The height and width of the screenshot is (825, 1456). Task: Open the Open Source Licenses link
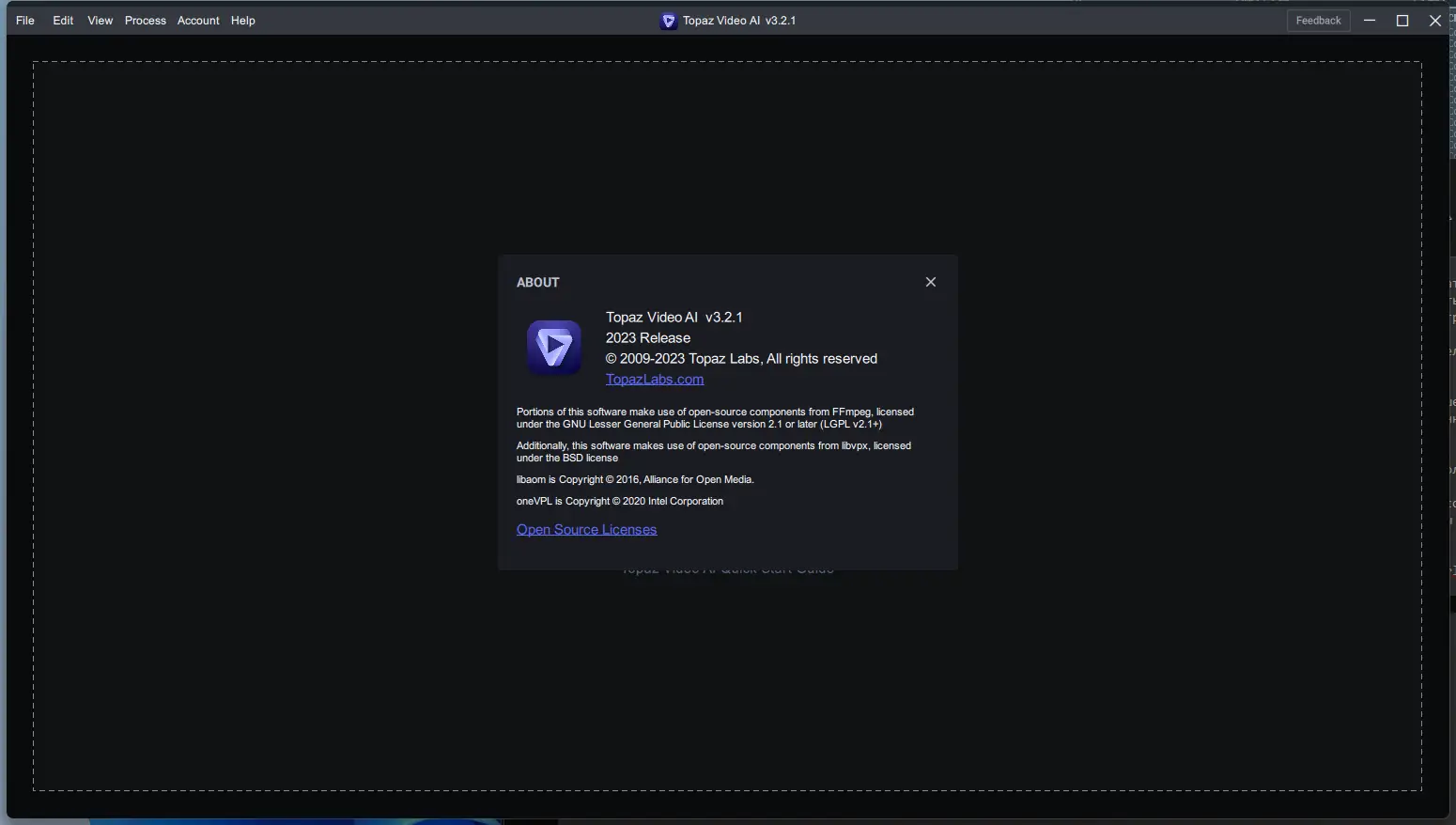click(x=586, y=530)
